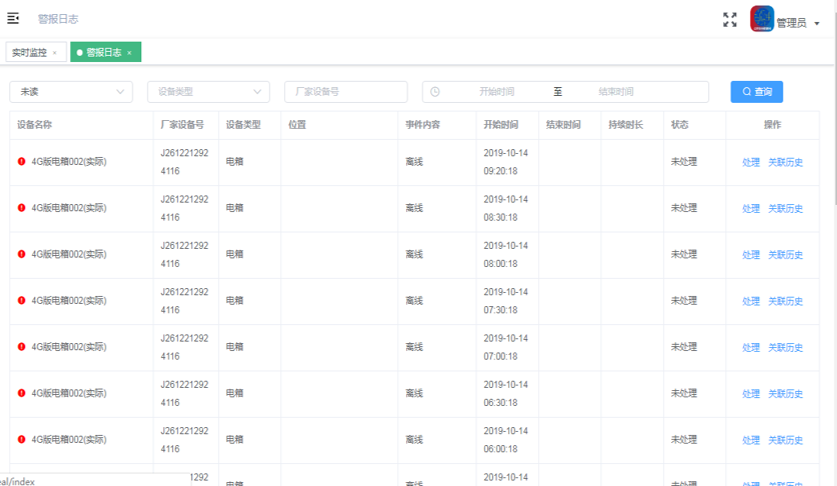Close the 警报日志 tab
This screenshot has height=486, width=837.
(x=130, y=53)
